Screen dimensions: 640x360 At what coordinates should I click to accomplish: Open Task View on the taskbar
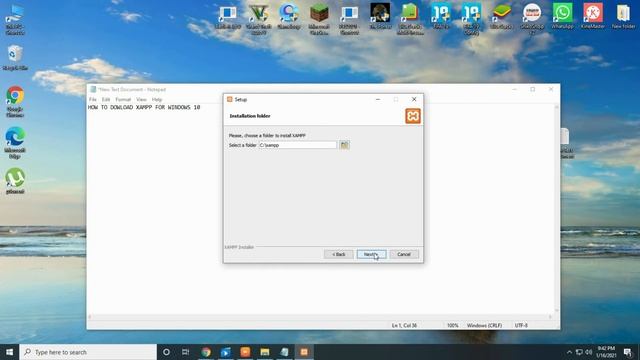click(185, 352)
